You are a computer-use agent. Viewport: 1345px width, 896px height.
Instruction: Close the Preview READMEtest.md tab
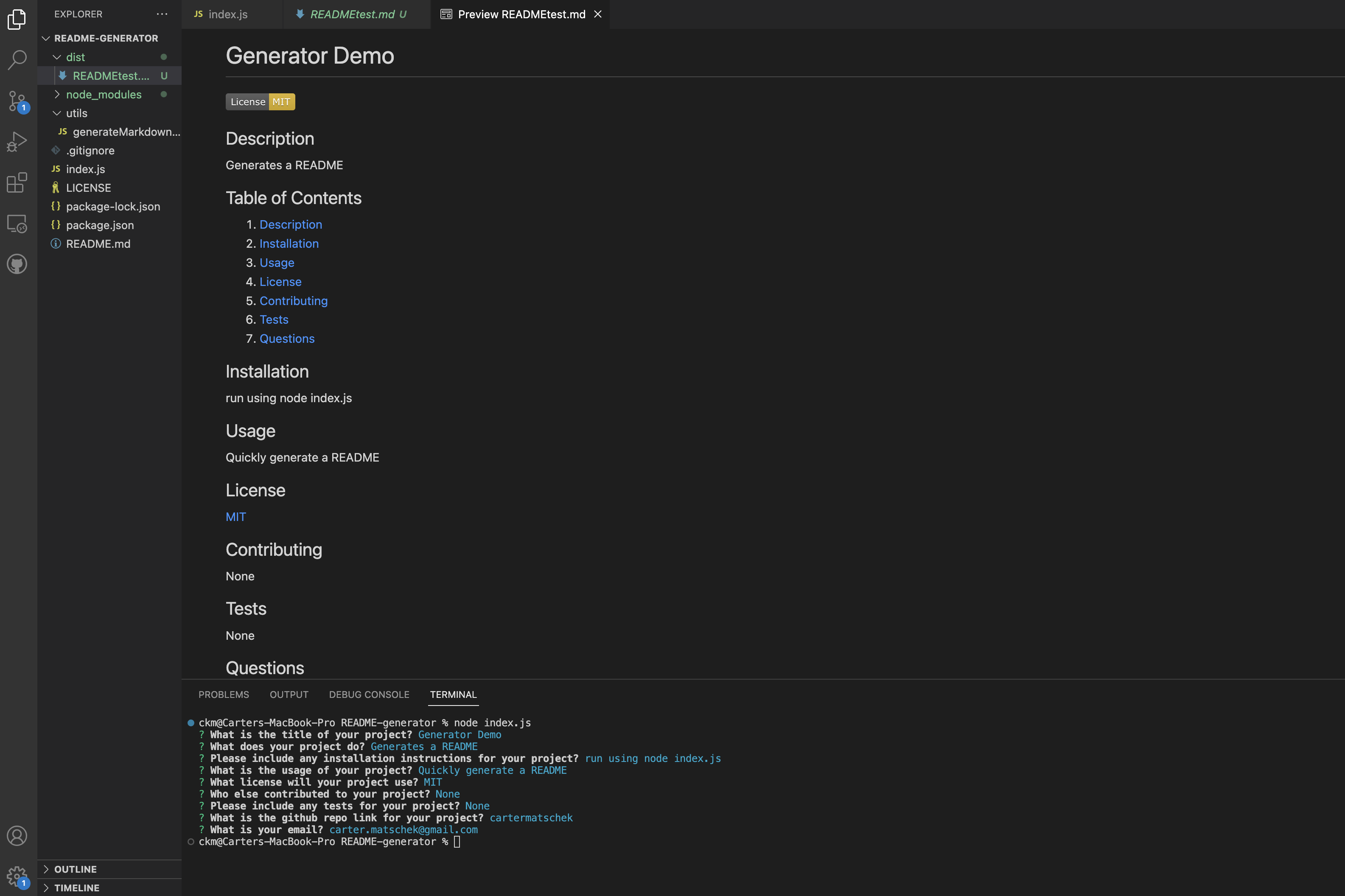point(598,14)
